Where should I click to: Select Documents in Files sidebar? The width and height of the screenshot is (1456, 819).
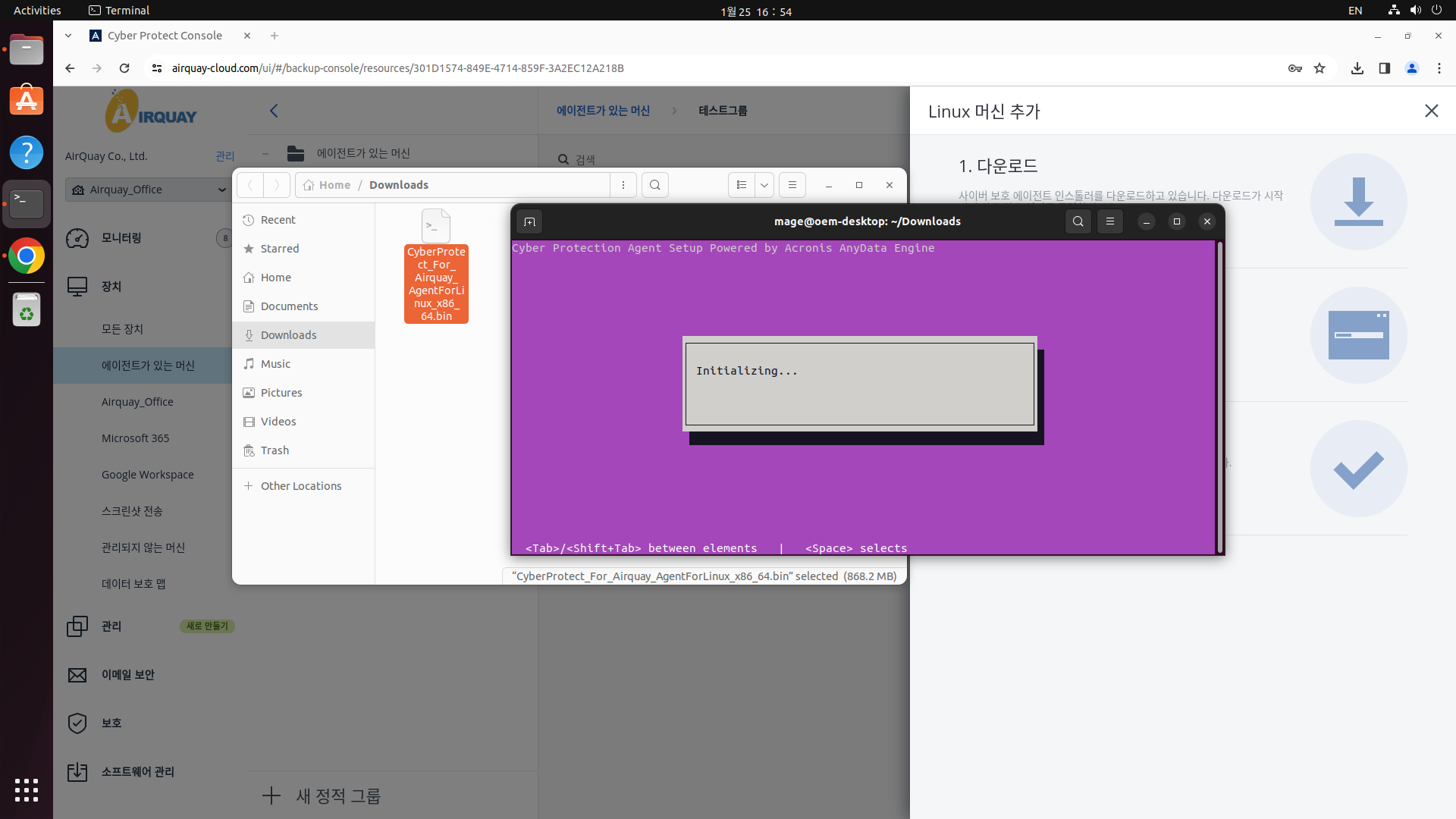click(x=289, y=306)
